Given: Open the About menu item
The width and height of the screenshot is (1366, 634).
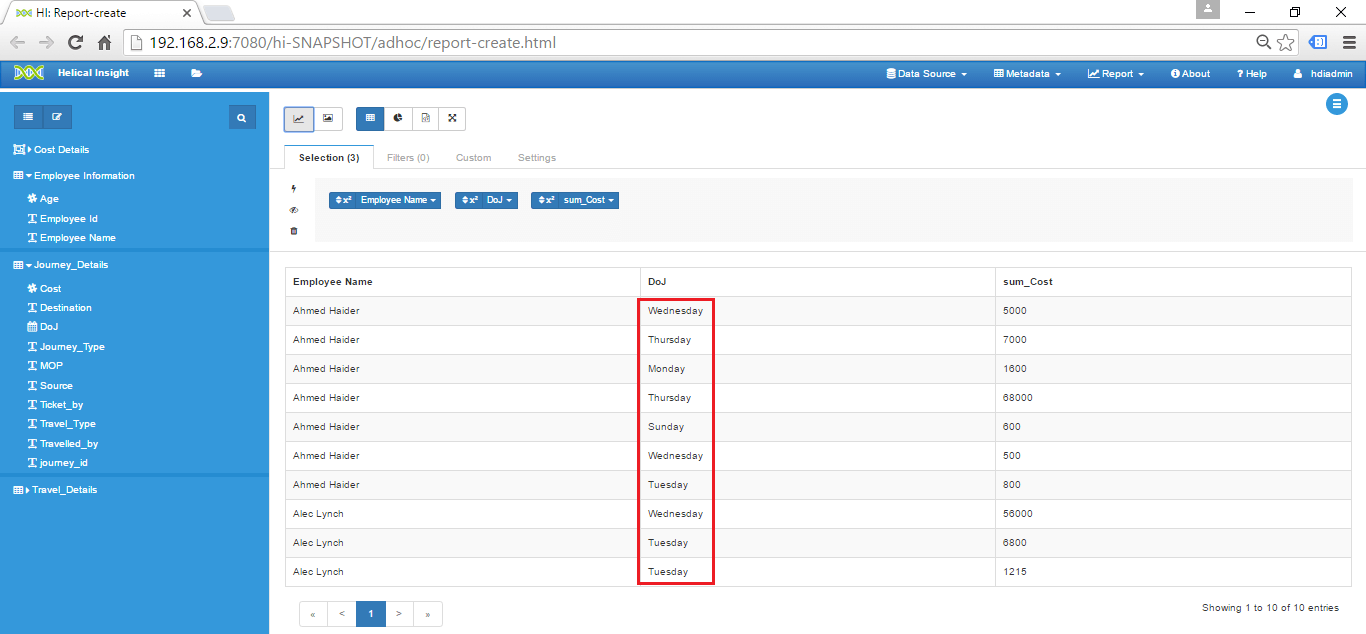Looking at the screenshot, I should pyautogui.click(x=1190, y=74).
